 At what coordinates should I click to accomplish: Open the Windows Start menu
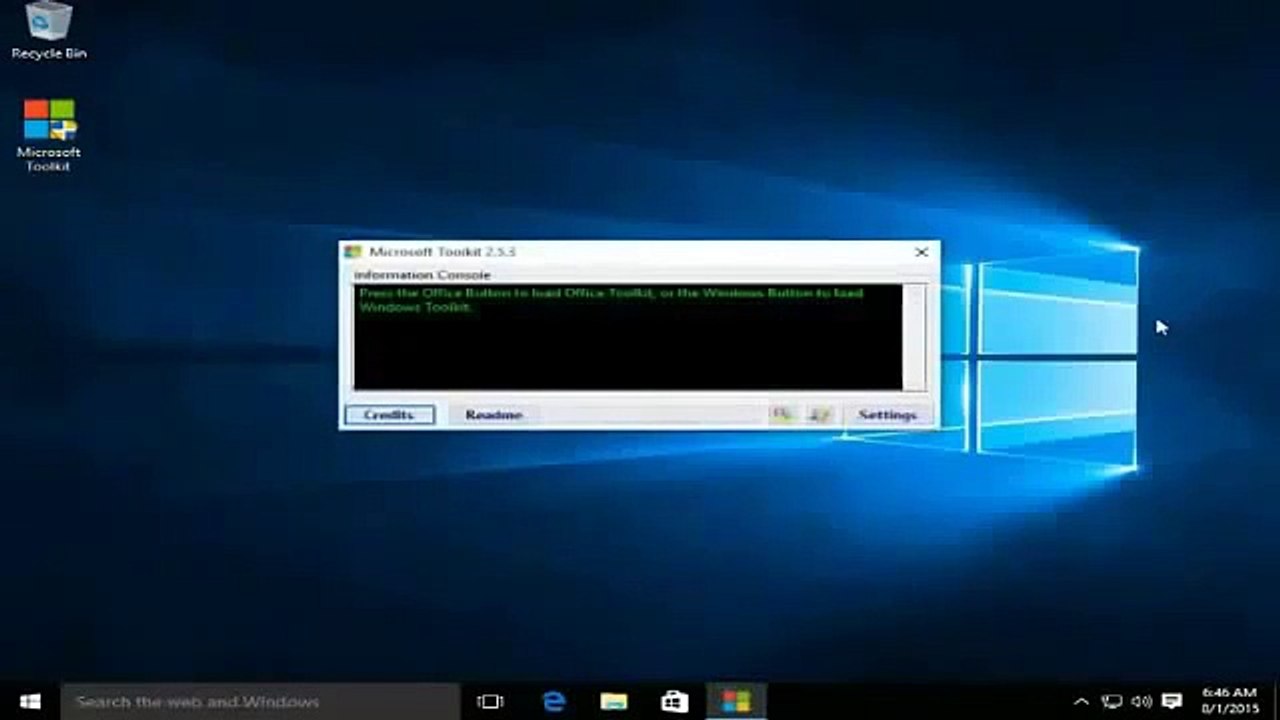pyautogui.click(x=30, y=701)
